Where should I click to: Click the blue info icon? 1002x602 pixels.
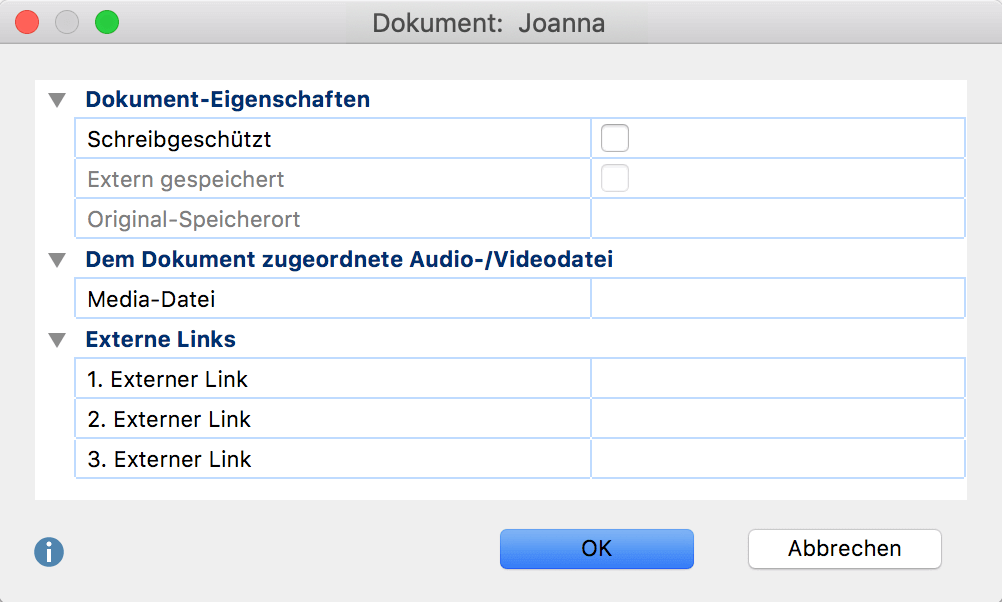(x=49, y=552)
